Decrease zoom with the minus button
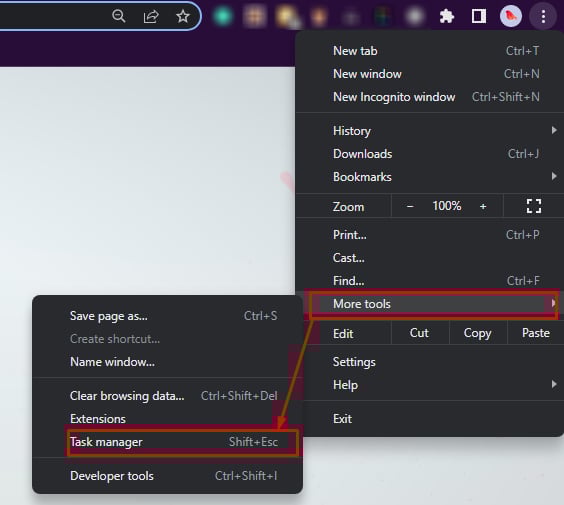This screenshot has height=505, width=564. tap(410, 206)
